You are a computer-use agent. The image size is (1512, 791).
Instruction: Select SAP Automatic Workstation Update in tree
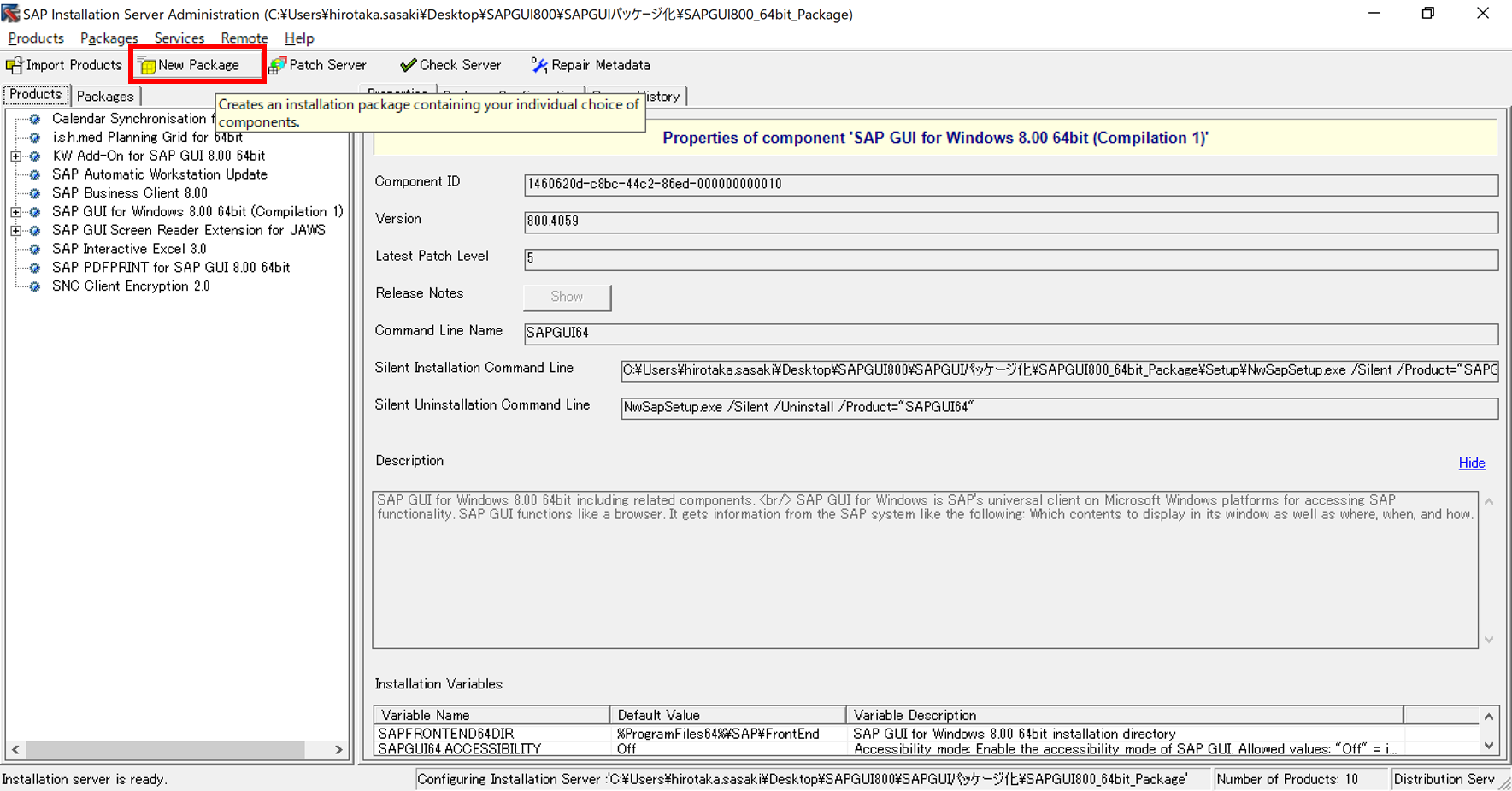[x=160, y=174]
